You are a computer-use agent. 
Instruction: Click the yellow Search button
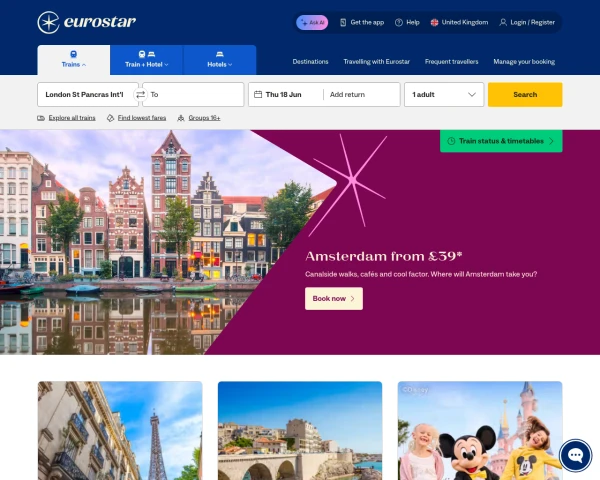(x=525, y=95)
